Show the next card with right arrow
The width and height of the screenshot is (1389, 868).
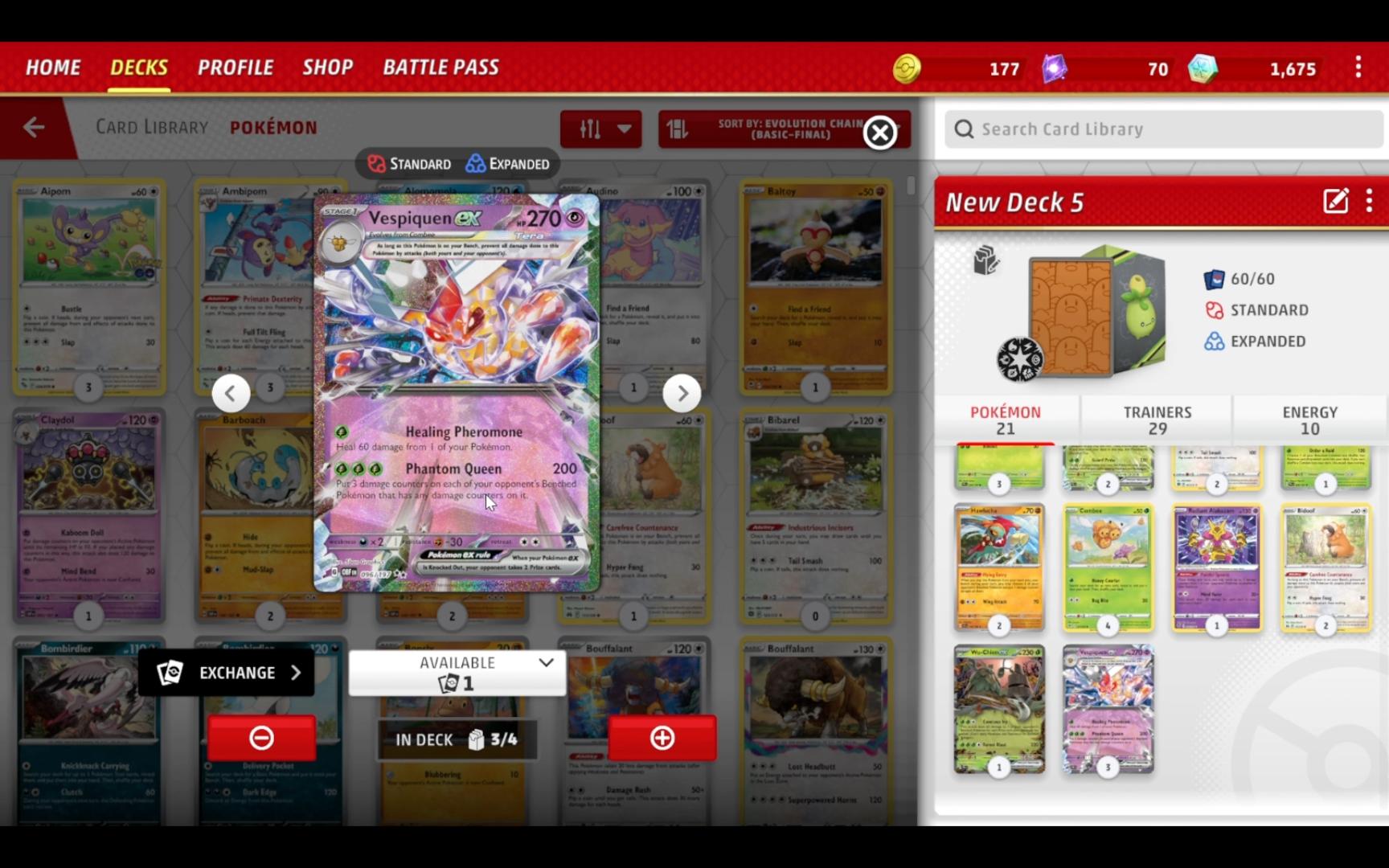coord(682,393)
